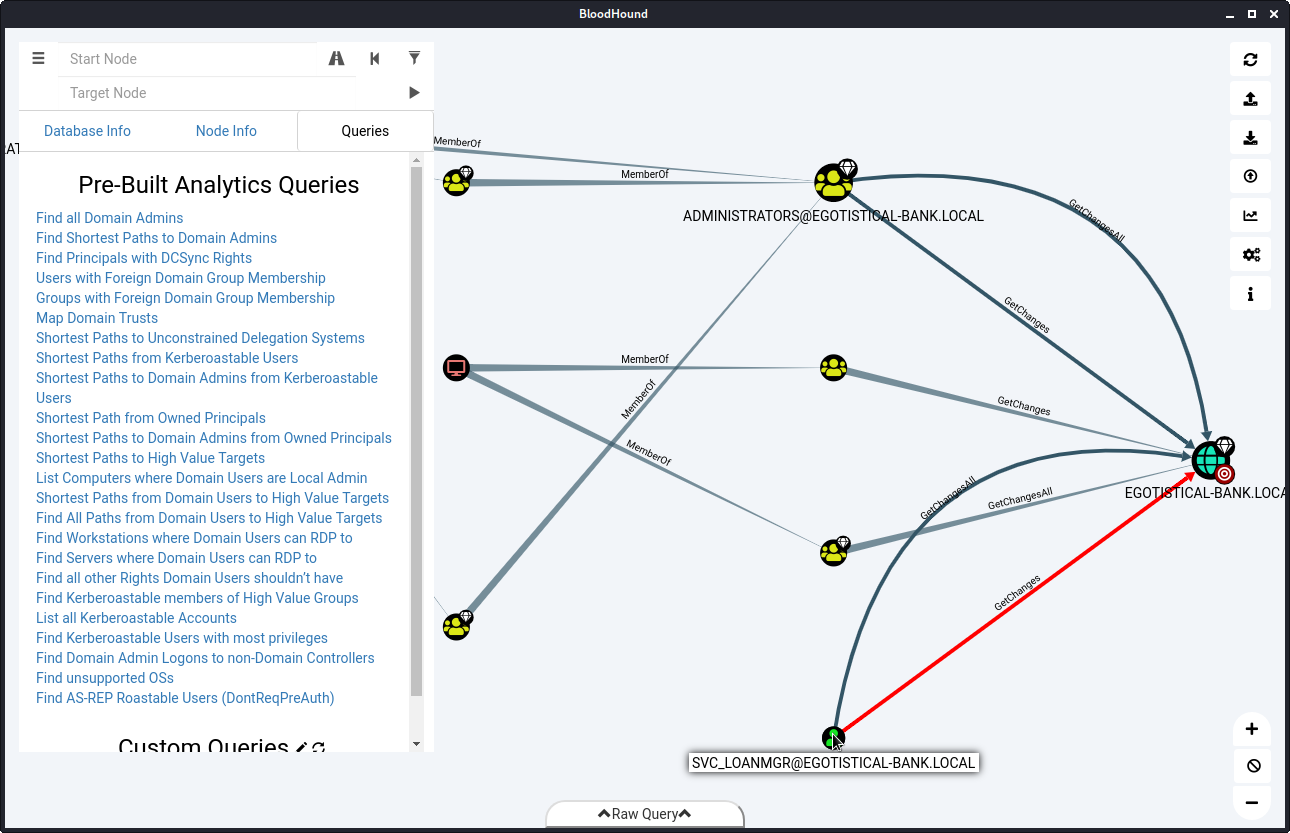The height and width of the screenshot is (833, 1290).
Task: Expand the Raw Query panel
Action: (x=645, y=814)
